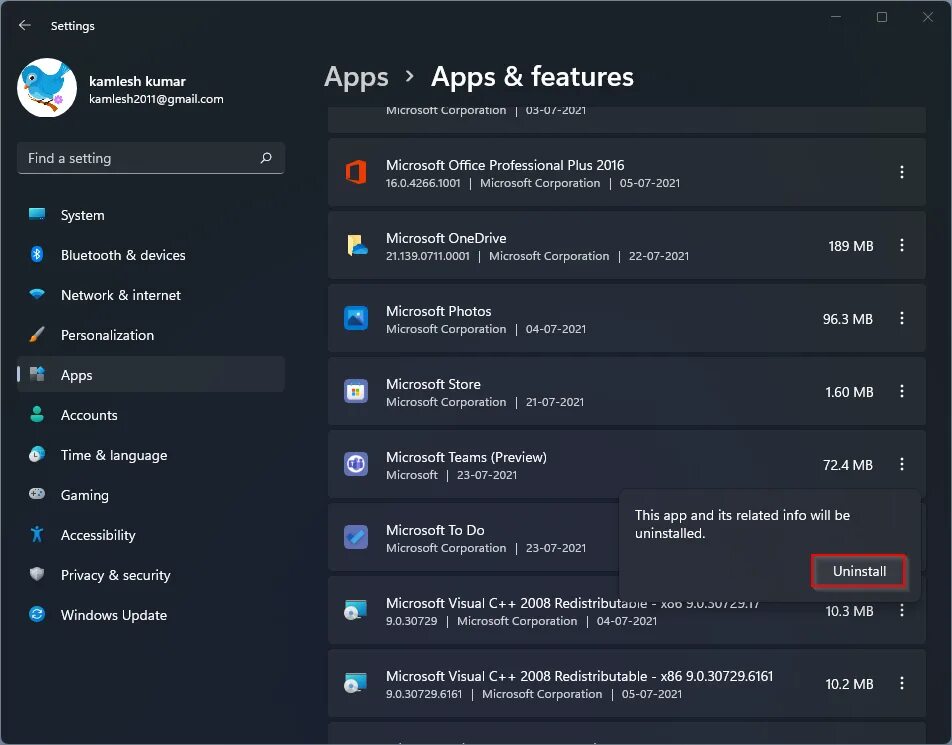Open more options for Microsoft Photos
Screen dimensions: 952x745
(x=902, y=318)
